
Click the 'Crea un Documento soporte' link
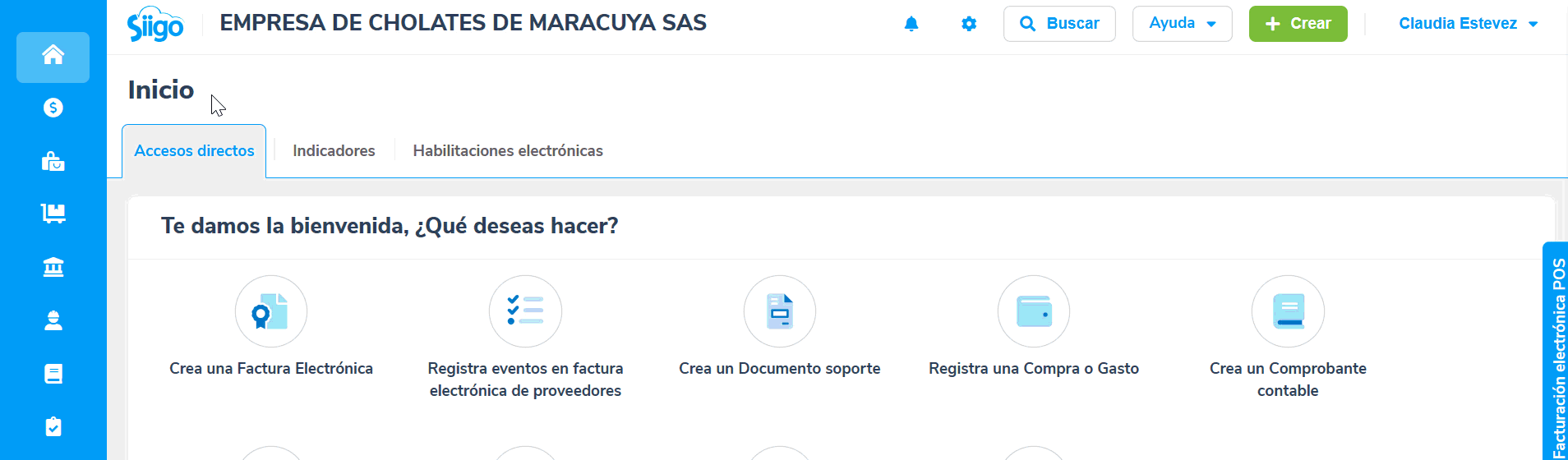pos(779,369)
